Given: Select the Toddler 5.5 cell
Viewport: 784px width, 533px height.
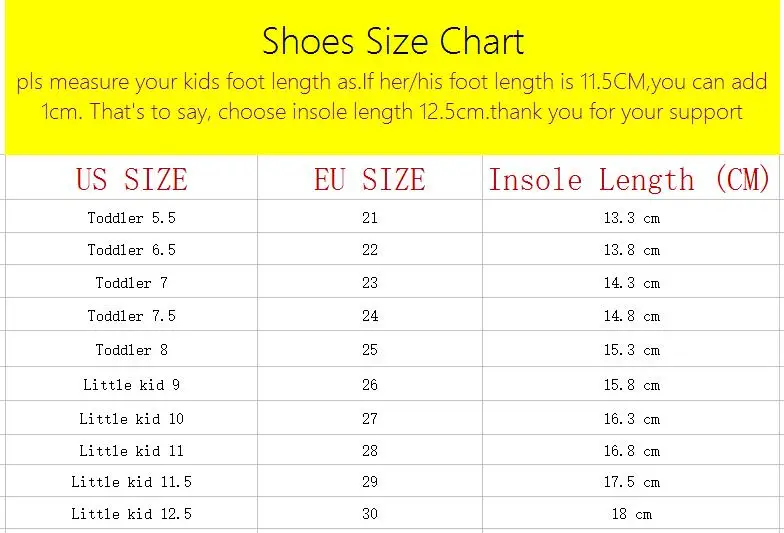Looking at the screenshot, I should click(x=132, y=218).
